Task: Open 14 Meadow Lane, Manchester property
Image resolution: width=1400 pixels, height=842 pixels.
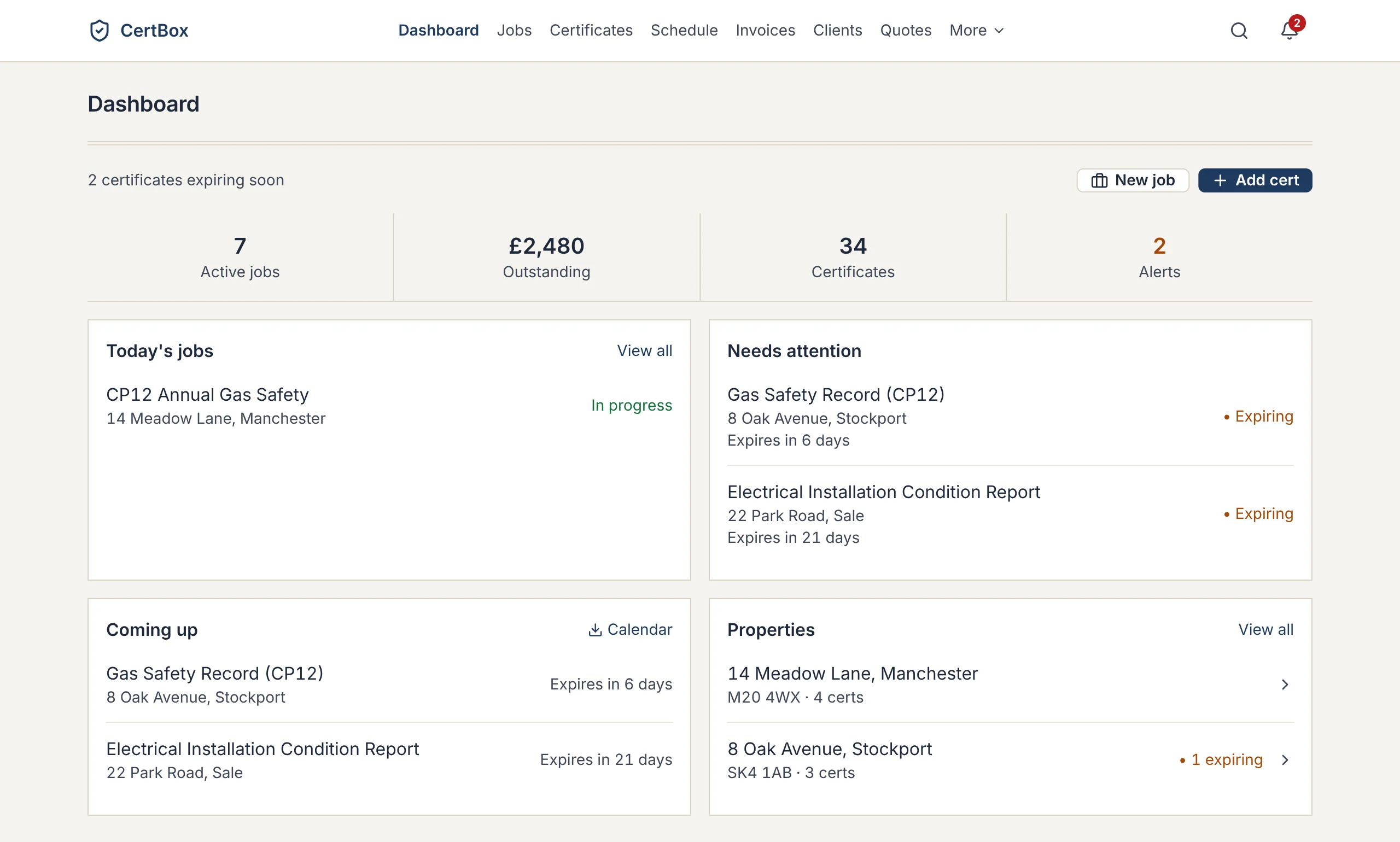Action: 1010,685
